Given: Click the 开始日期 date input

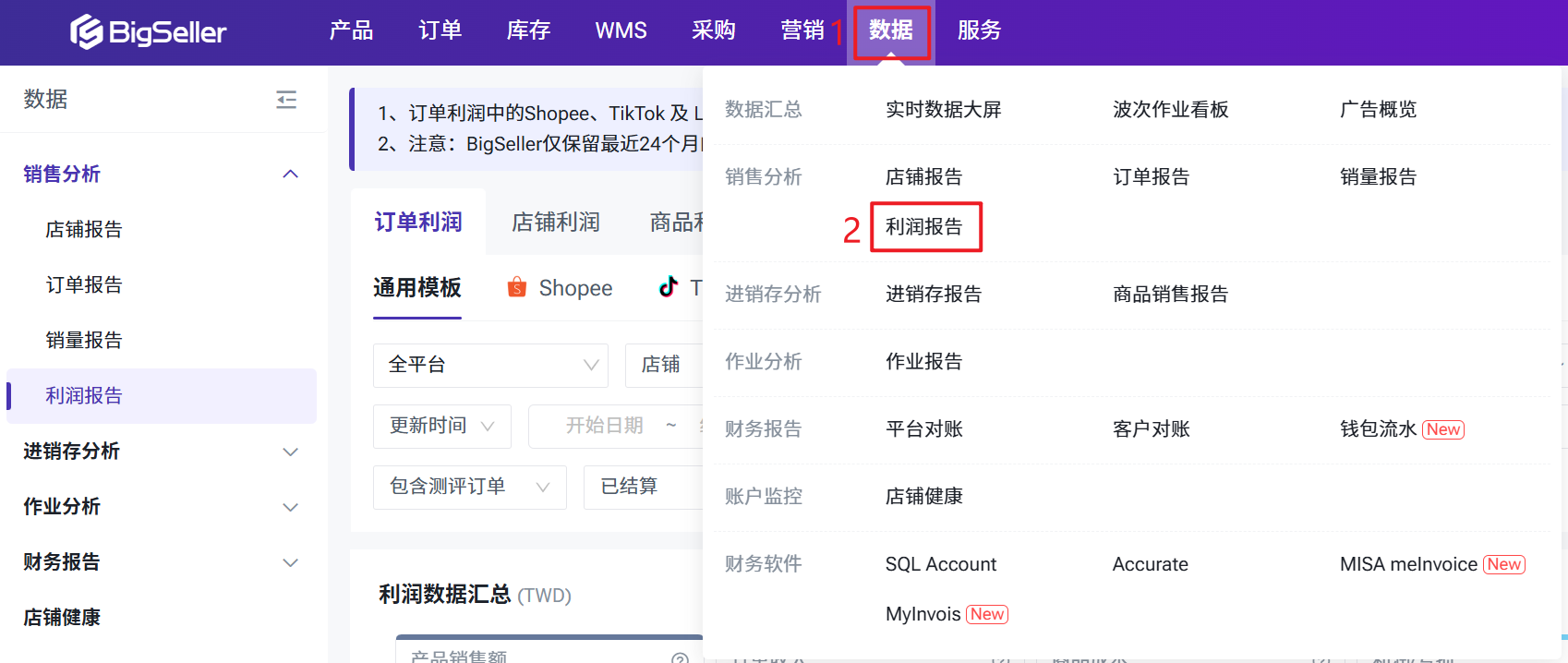Looking at the screenshot, I should coord(604,426).
